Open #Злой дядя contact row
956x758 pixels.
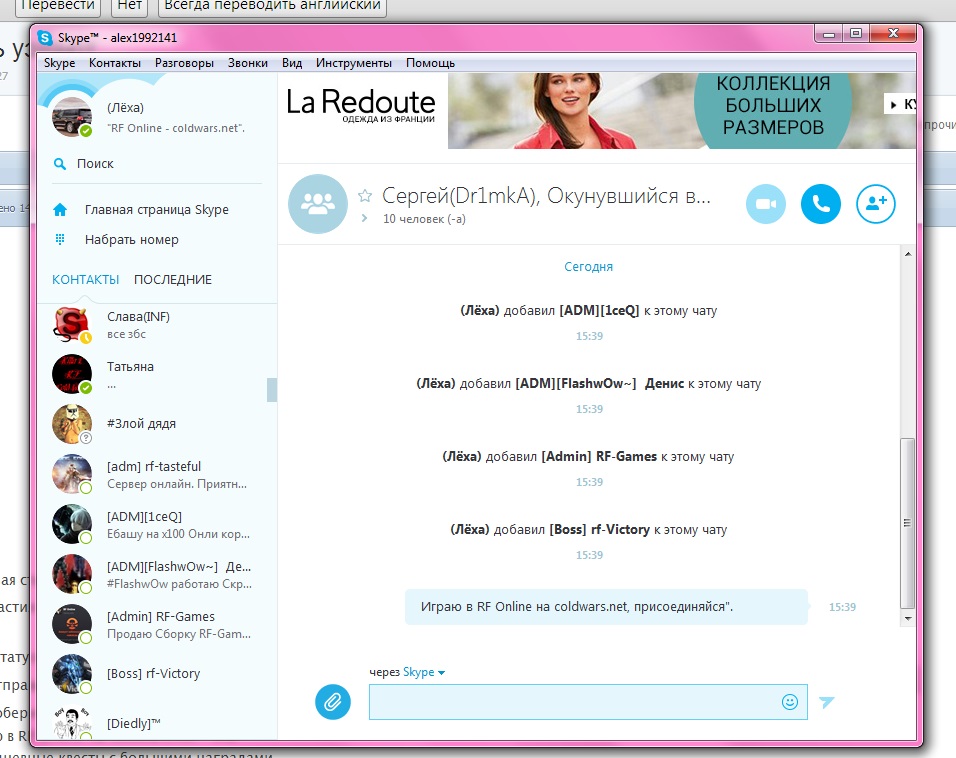[x=157, y=424]
